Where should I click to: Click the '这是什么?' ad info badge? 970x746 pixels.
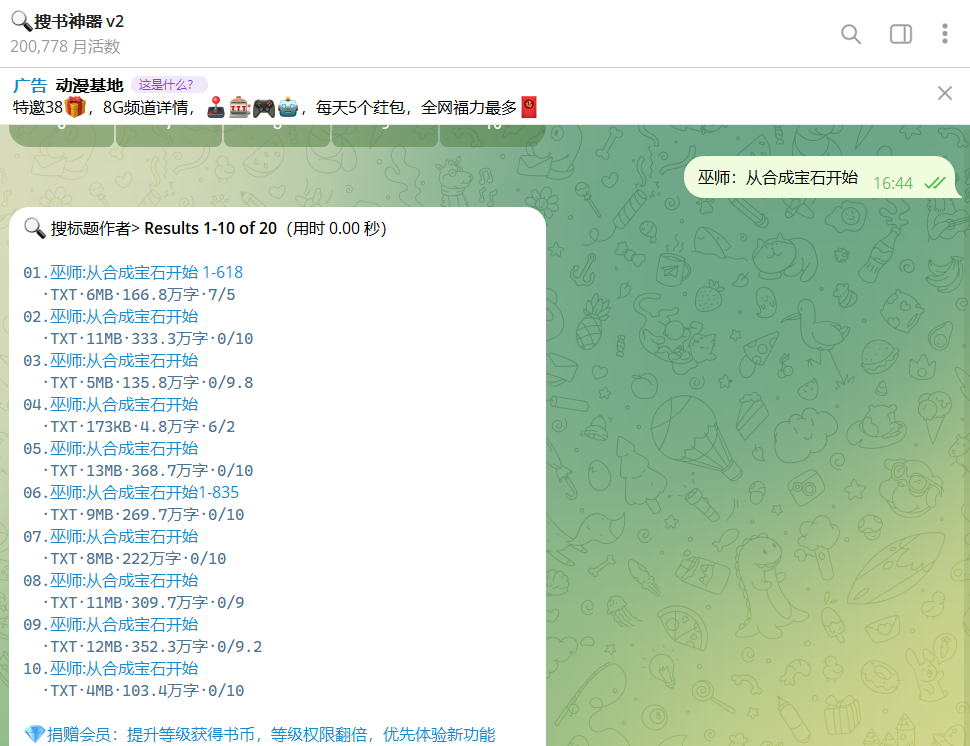(169, 85)
